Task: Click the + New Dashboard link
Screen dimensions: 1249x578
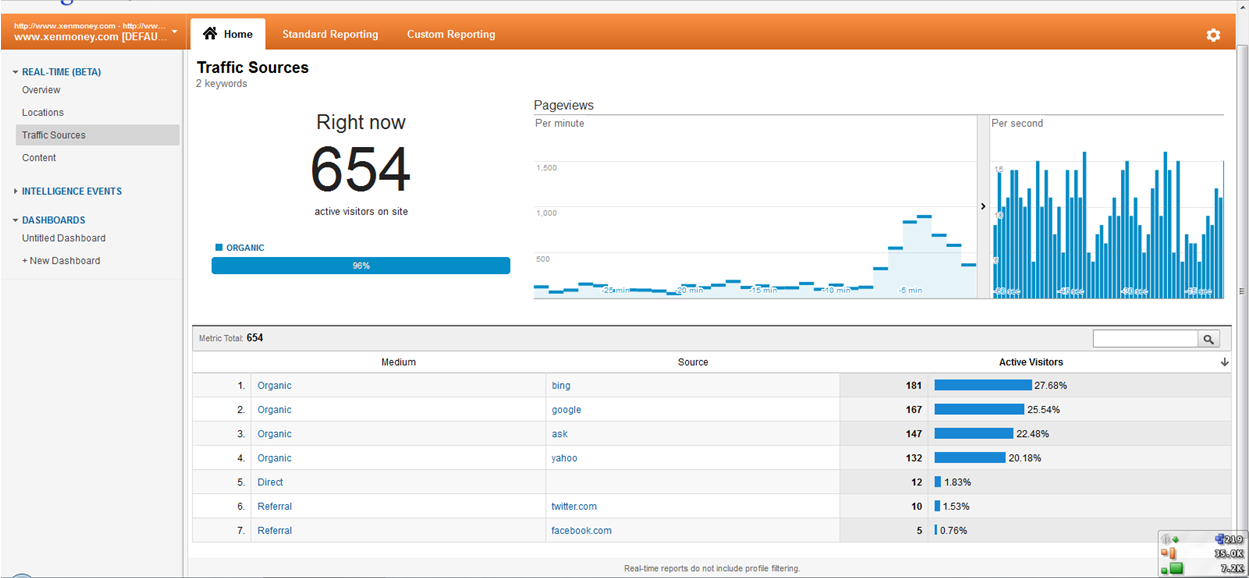Action: [x=61, y=261]
